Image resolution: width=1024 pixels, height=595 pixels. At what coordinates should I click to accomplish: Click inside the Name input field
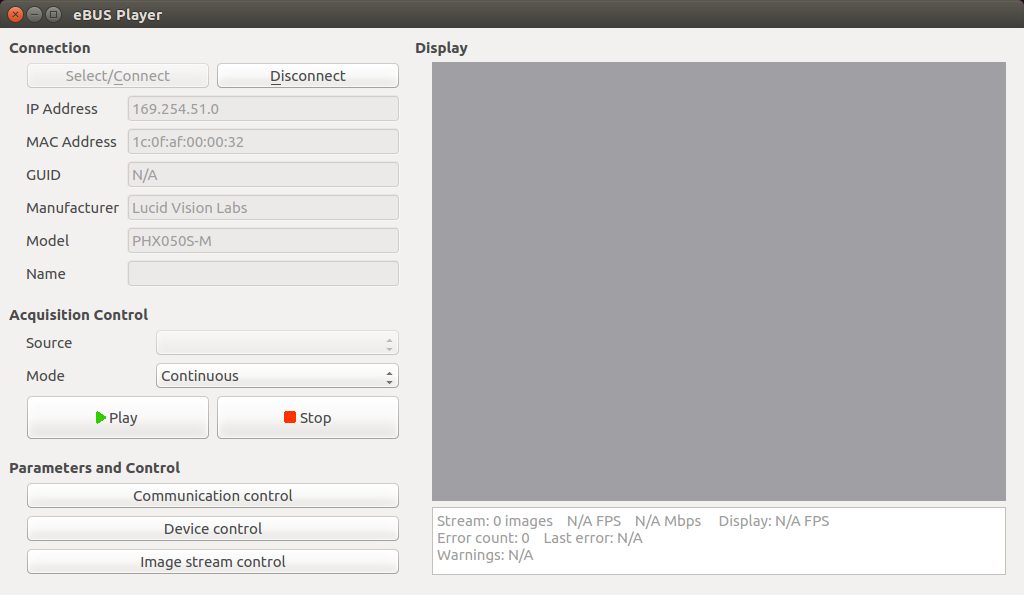262,273
